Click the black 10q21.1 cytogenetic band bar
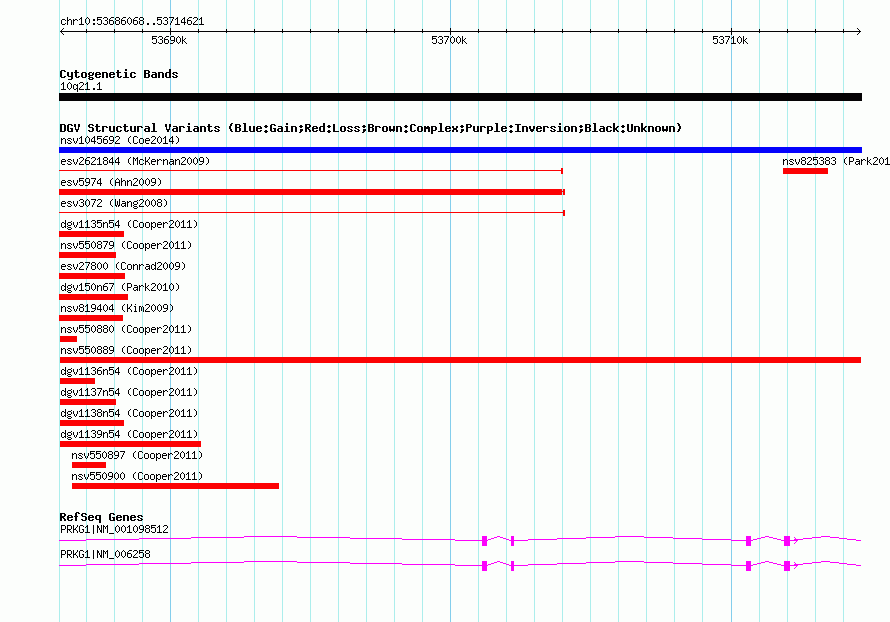 click(460, 97)
